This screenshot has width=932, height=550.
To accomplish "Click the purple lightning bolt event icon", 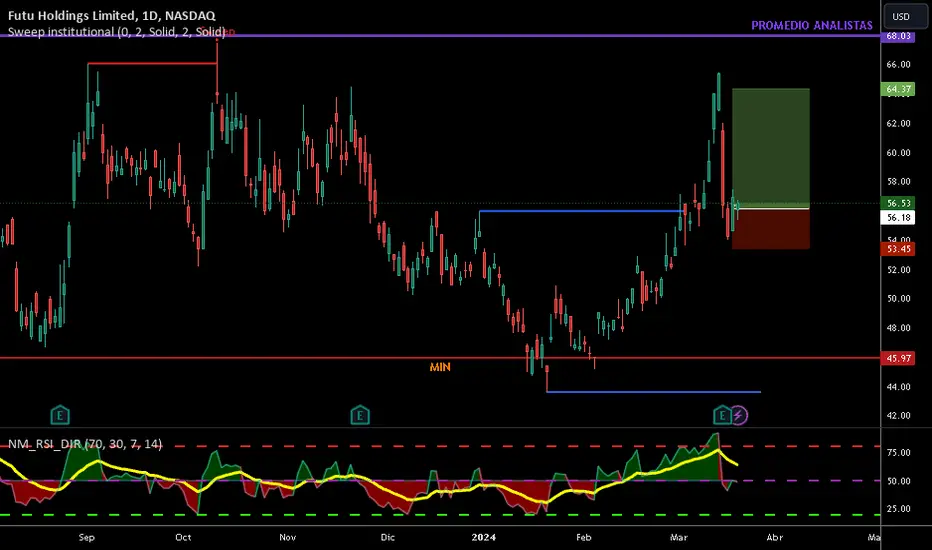I will click(738, 415).
